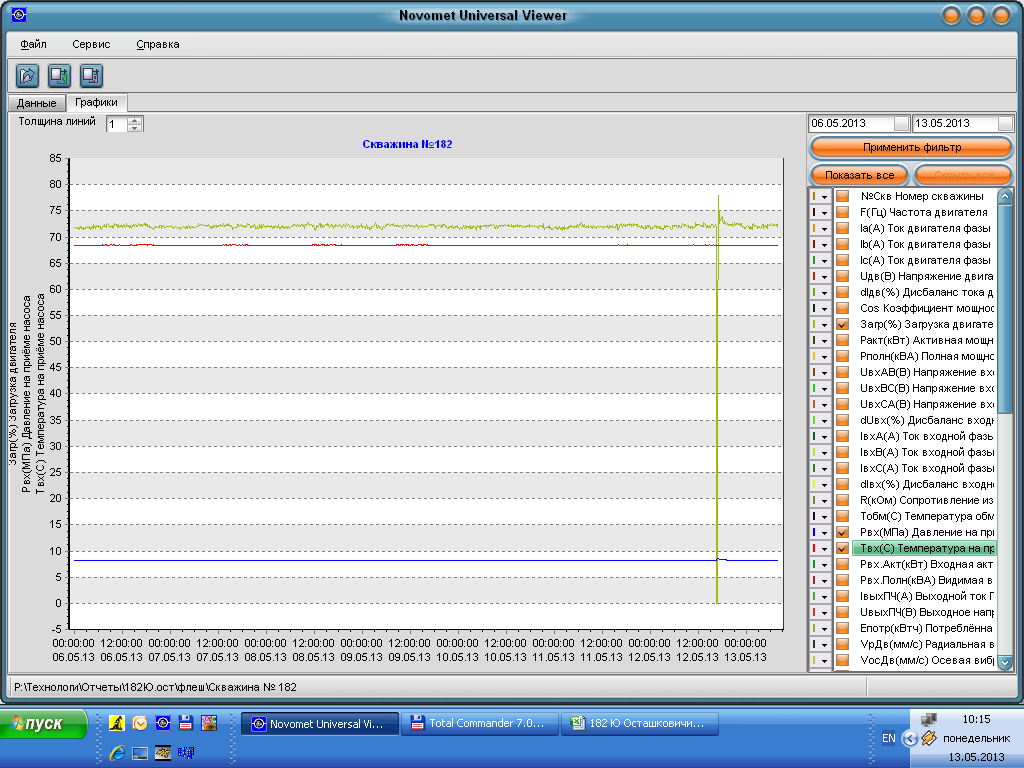1024x768 pixels.
Task: Click the Outlook clock icon in quick launch
Action: pyautogui.click(x=140, y=722)
